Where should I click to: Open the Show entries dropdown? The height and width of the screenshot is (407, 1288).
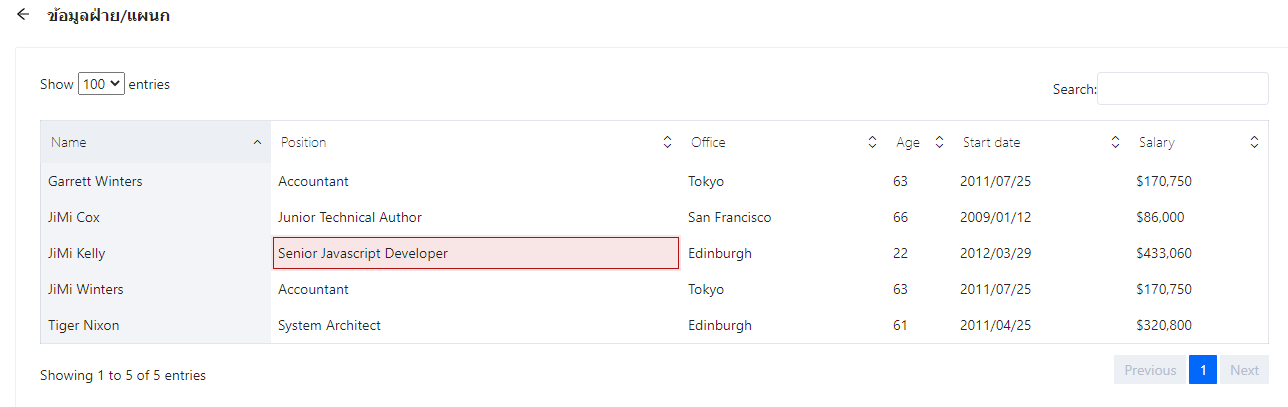point(101,85)
